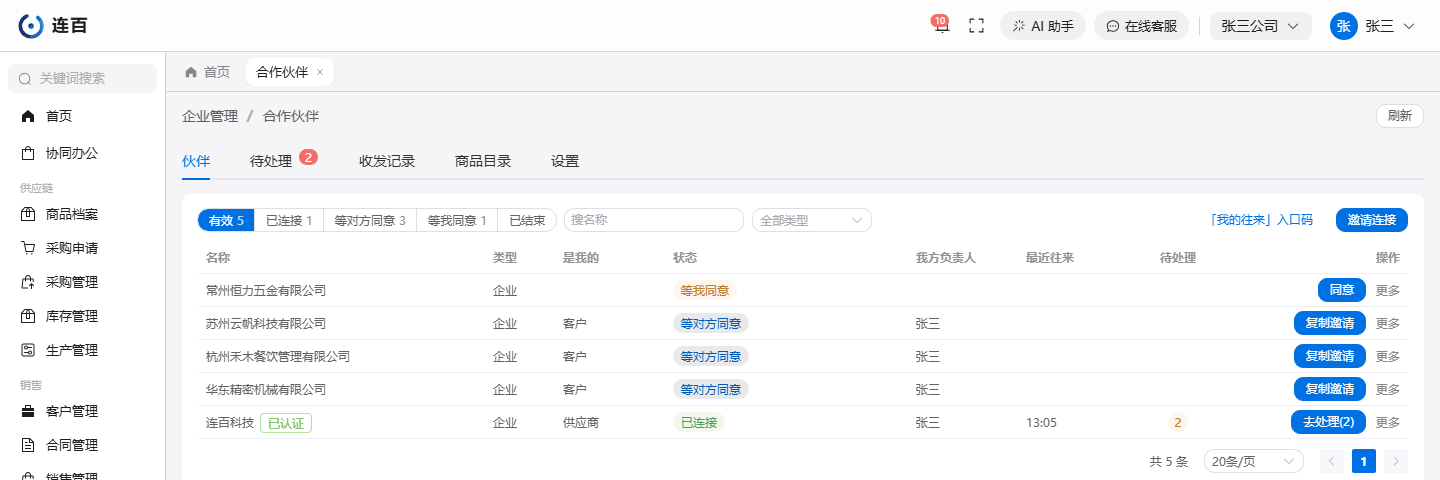Click 复制邀请 for 苏州云帆科技有限公司
Screen dimensions: 1440x480
(x=1330, y=324)
